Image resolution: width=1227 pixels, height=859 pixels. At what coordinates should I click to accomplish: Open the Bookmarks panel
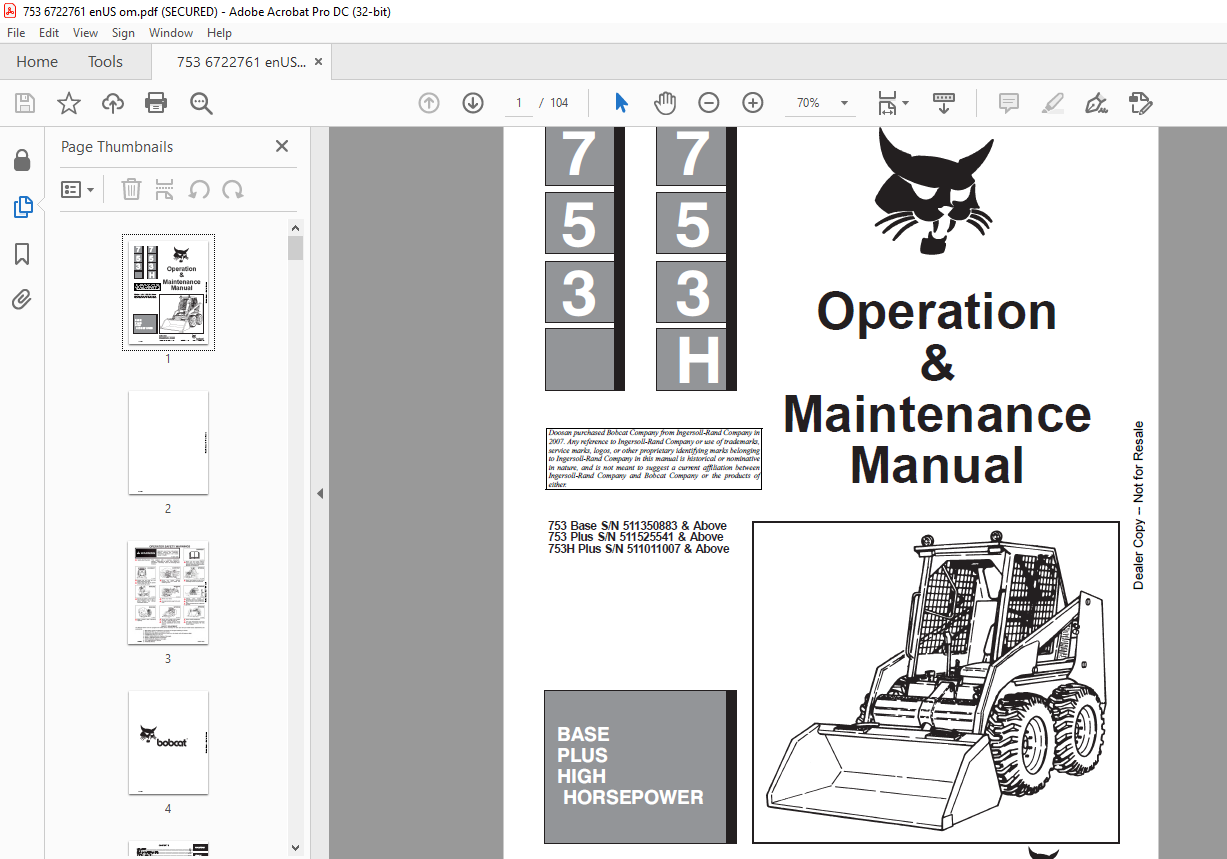pos(22,254)
